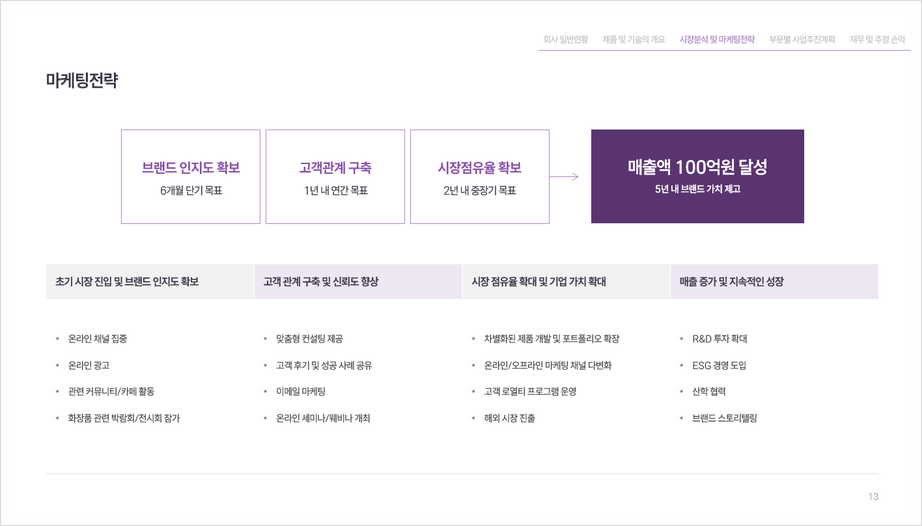Select the 시장분석 및 마케팅전략 tab

(717, 39)
